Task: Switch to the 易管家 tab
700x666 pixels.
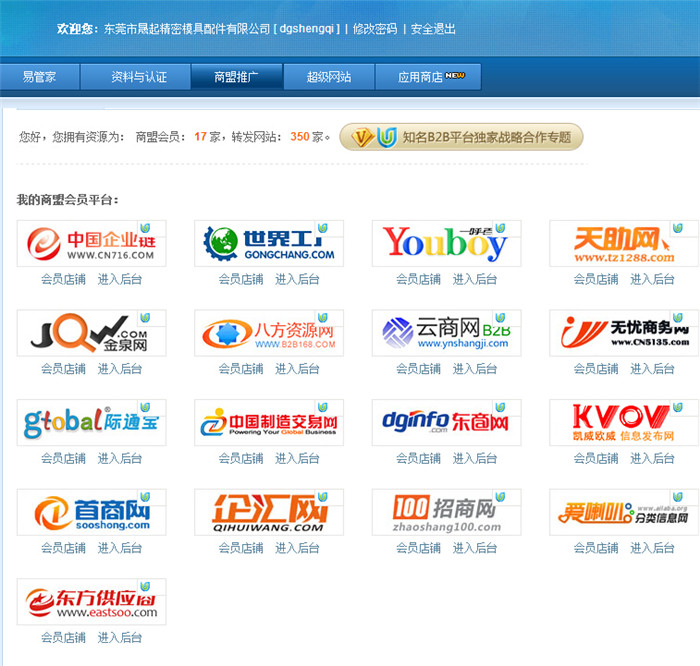Action: click(x=39, y=77)
